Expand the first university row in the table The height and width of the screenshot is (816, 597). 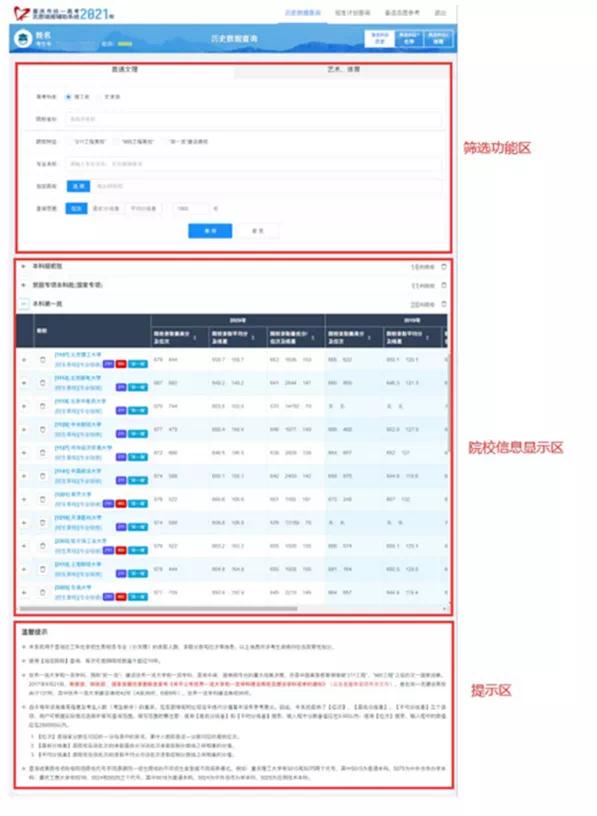click(24, 360)
